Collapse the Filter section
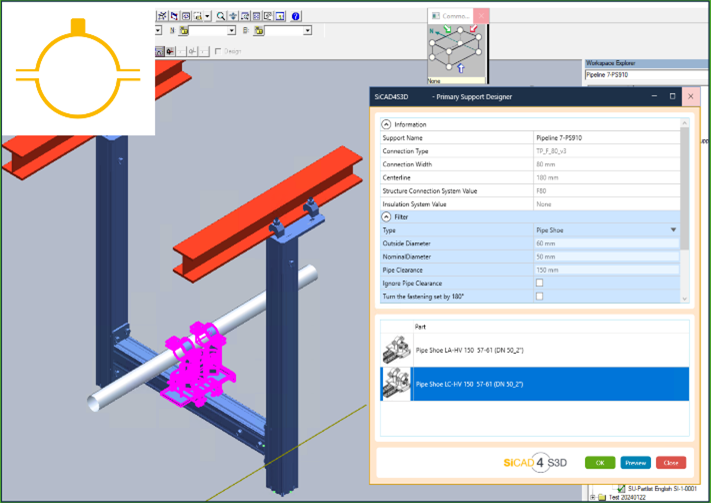The image size is (711, 503). click(x=386, y=216)
